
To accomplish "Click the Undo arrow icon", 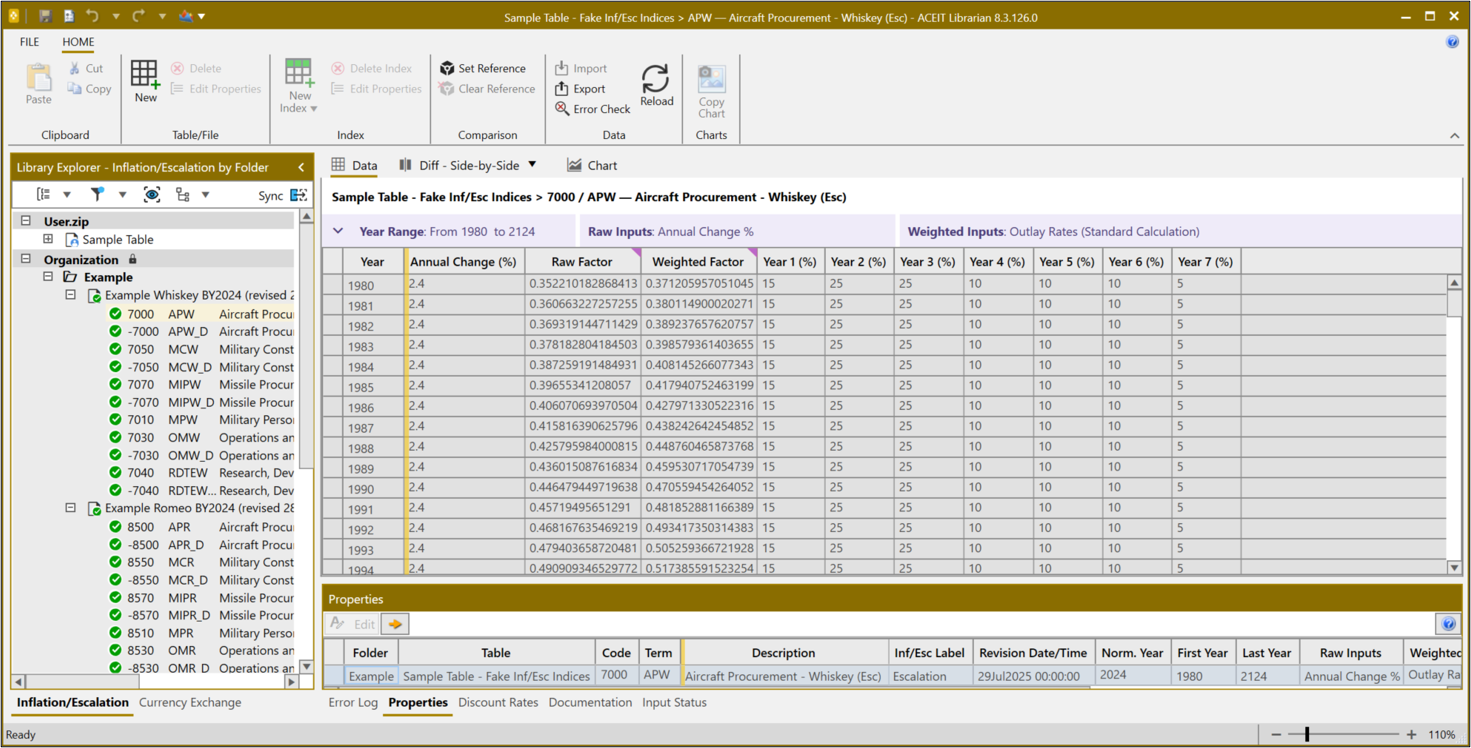I will point(92,16).
